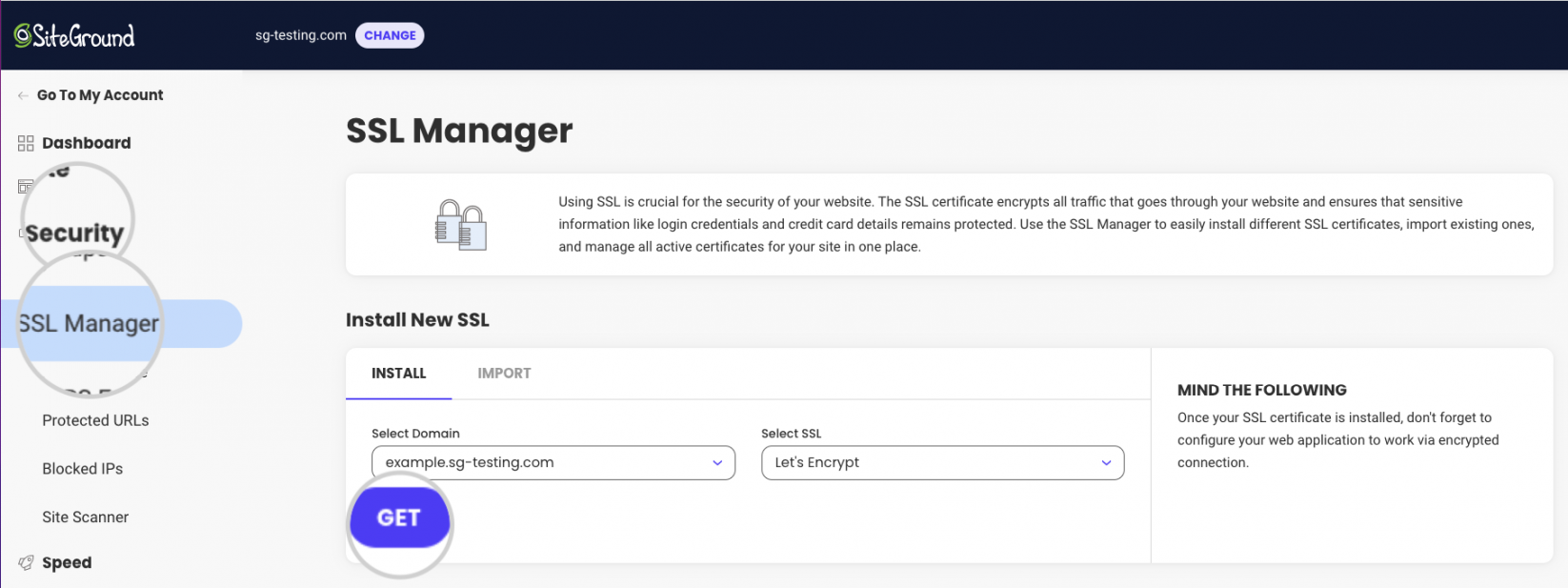Click the SSL Manager page heading
Viewport: 1568px width, 588px height.
coord(459,131)
